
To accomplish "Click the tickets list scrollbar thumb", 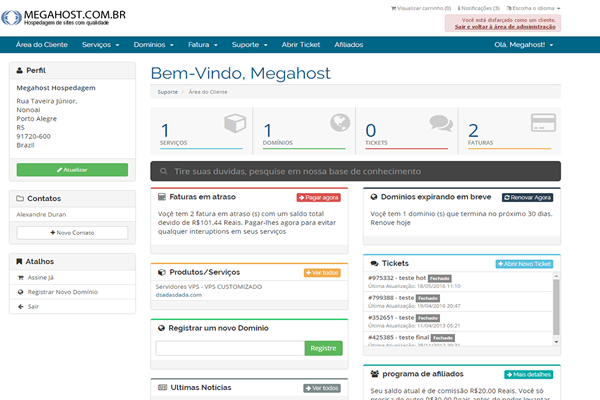I will [x=556, y=307].
